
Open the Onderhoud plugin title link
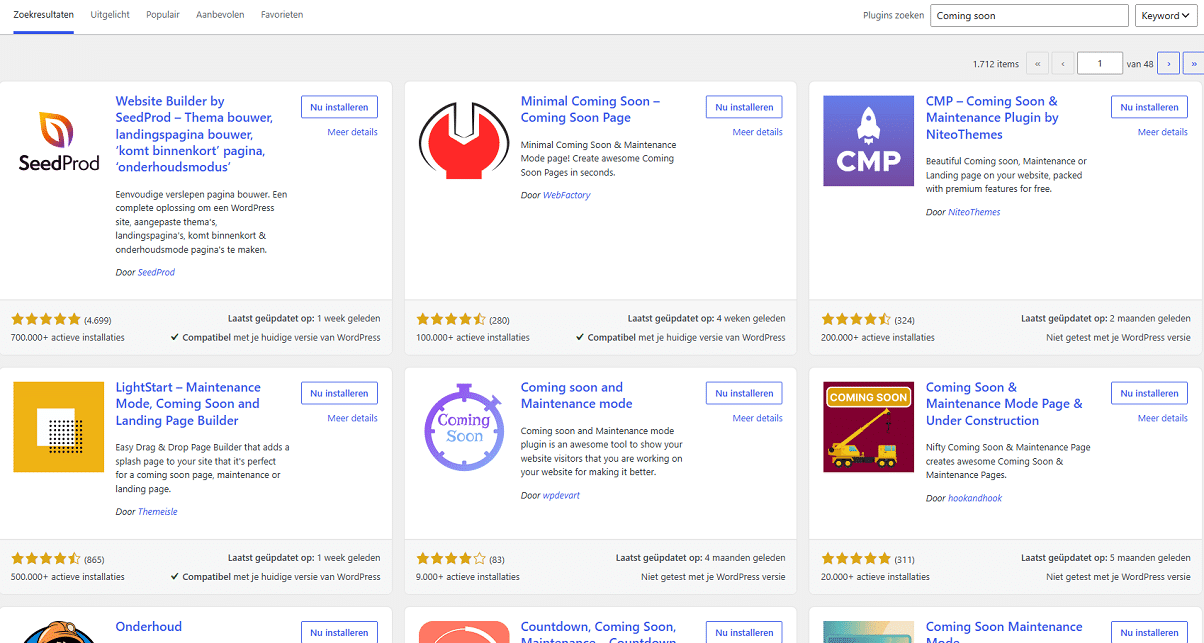tap(149, 627)
